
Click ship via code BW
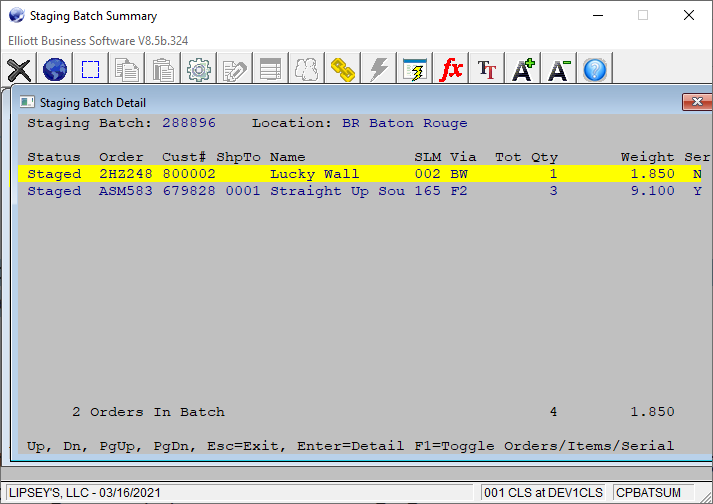pos(459,174)
